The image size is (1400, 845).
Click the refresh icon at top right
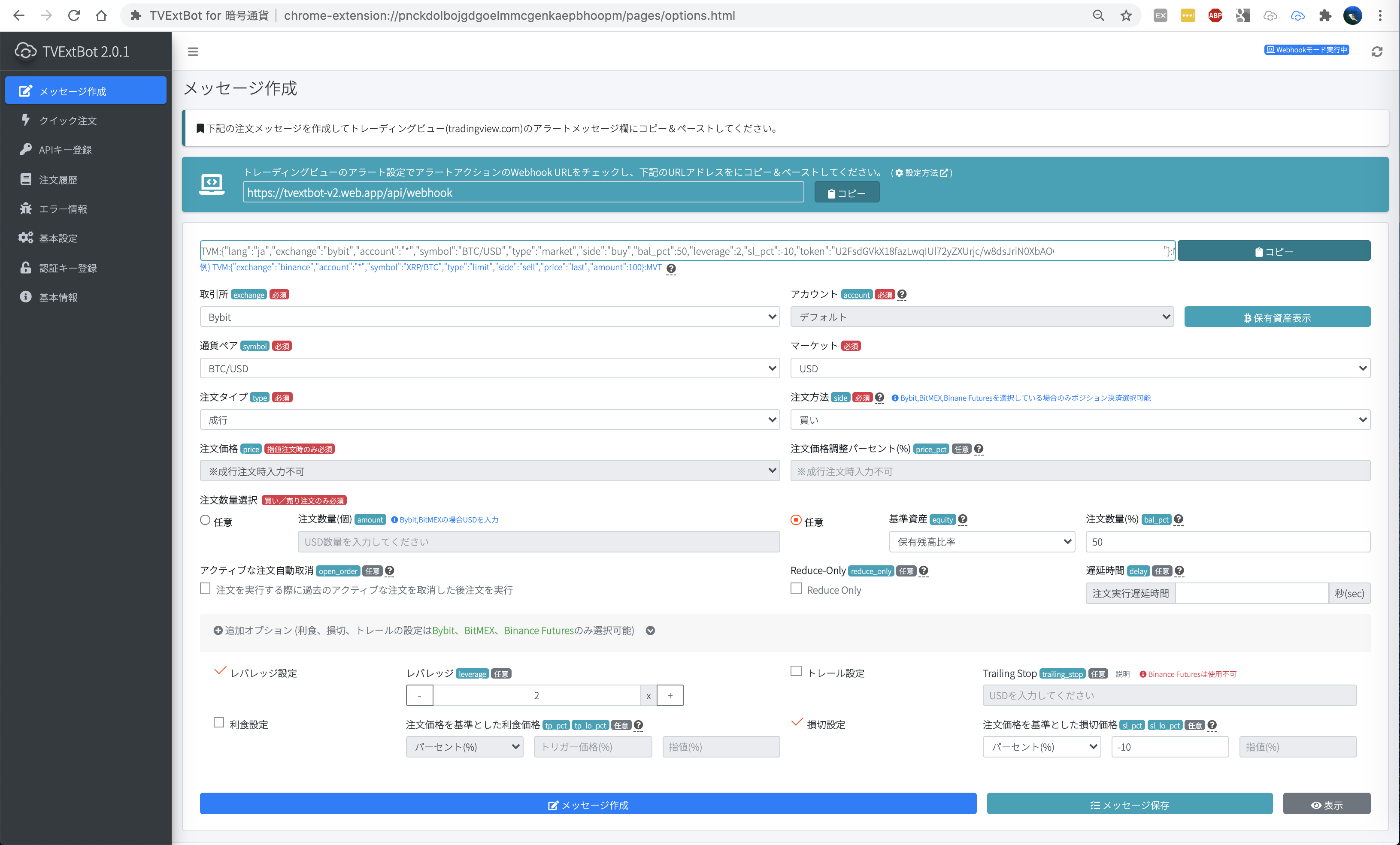(x=1377, y=51)
